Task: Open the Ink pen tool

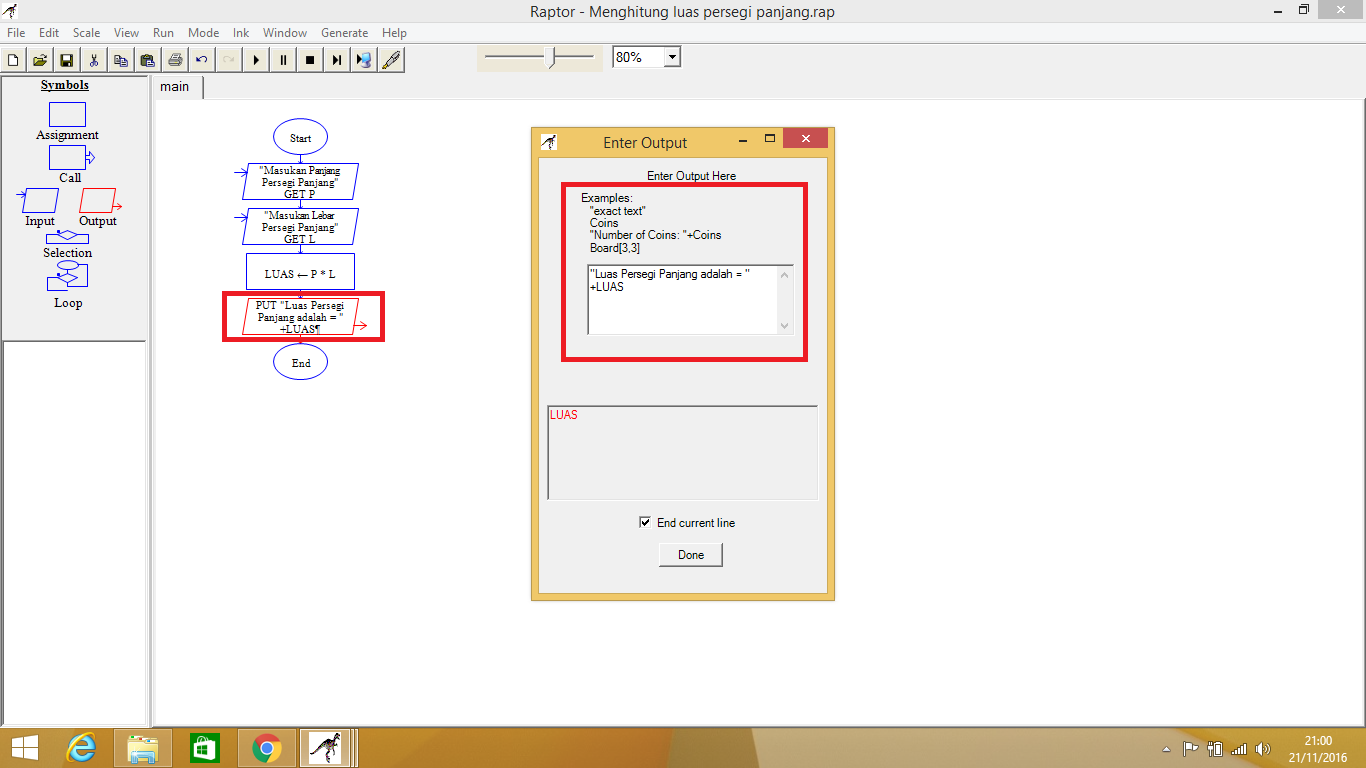Action: (390, 59)
